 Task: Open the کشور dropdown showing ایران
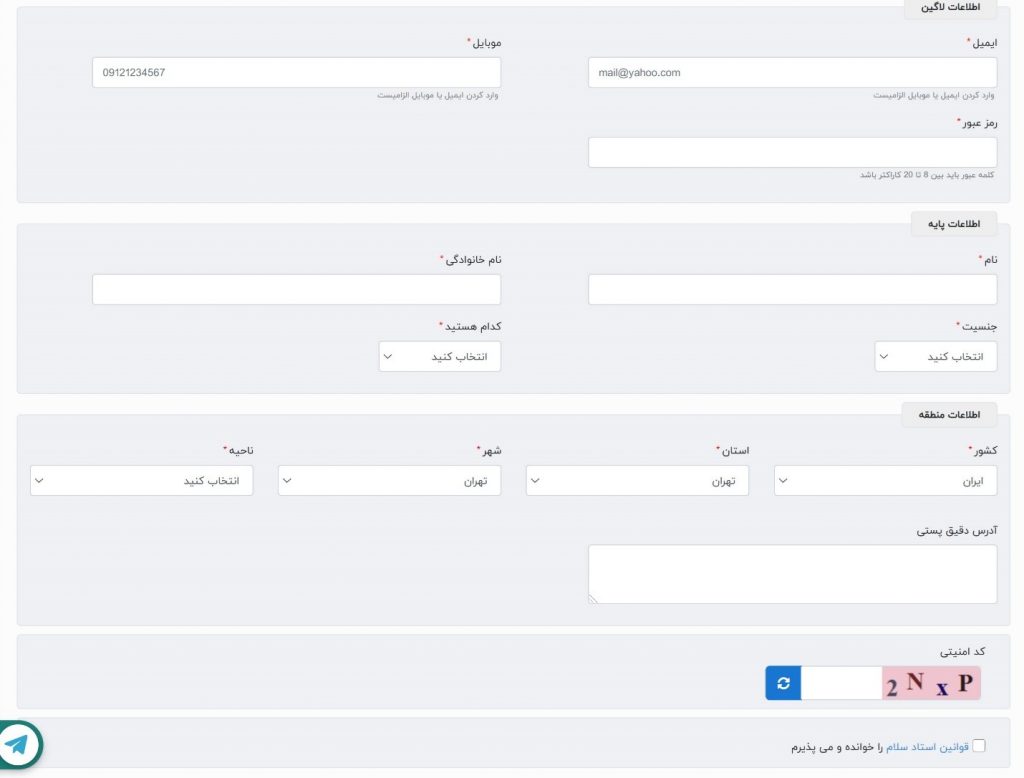click(886, 481)
